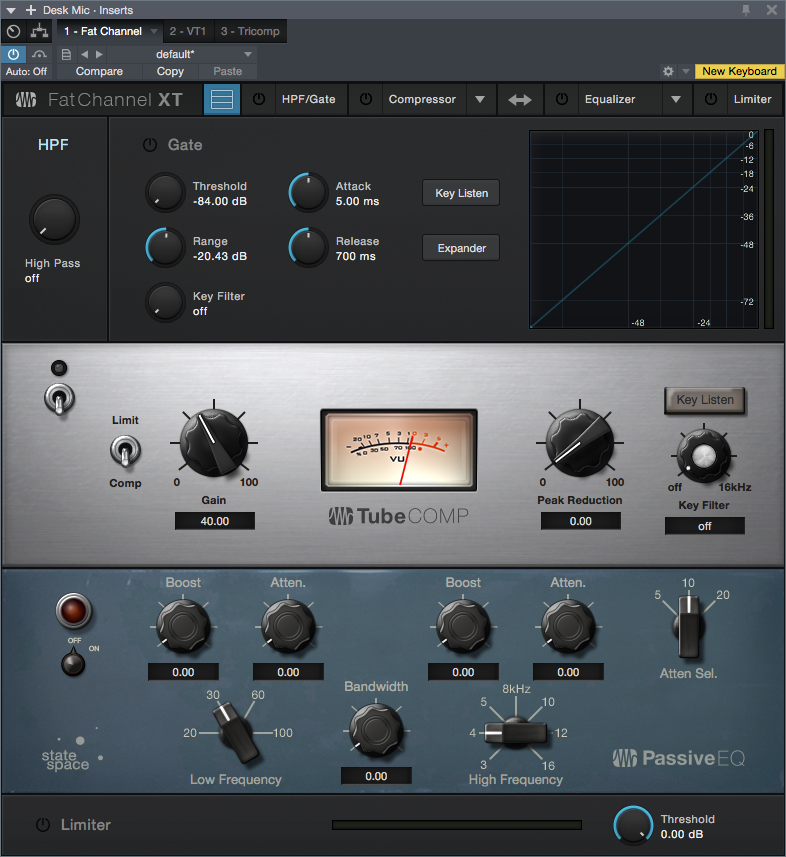Toggle the Passive EQ OFF/ON switch
Screen dimensions: 786x857
coord(73,663)
